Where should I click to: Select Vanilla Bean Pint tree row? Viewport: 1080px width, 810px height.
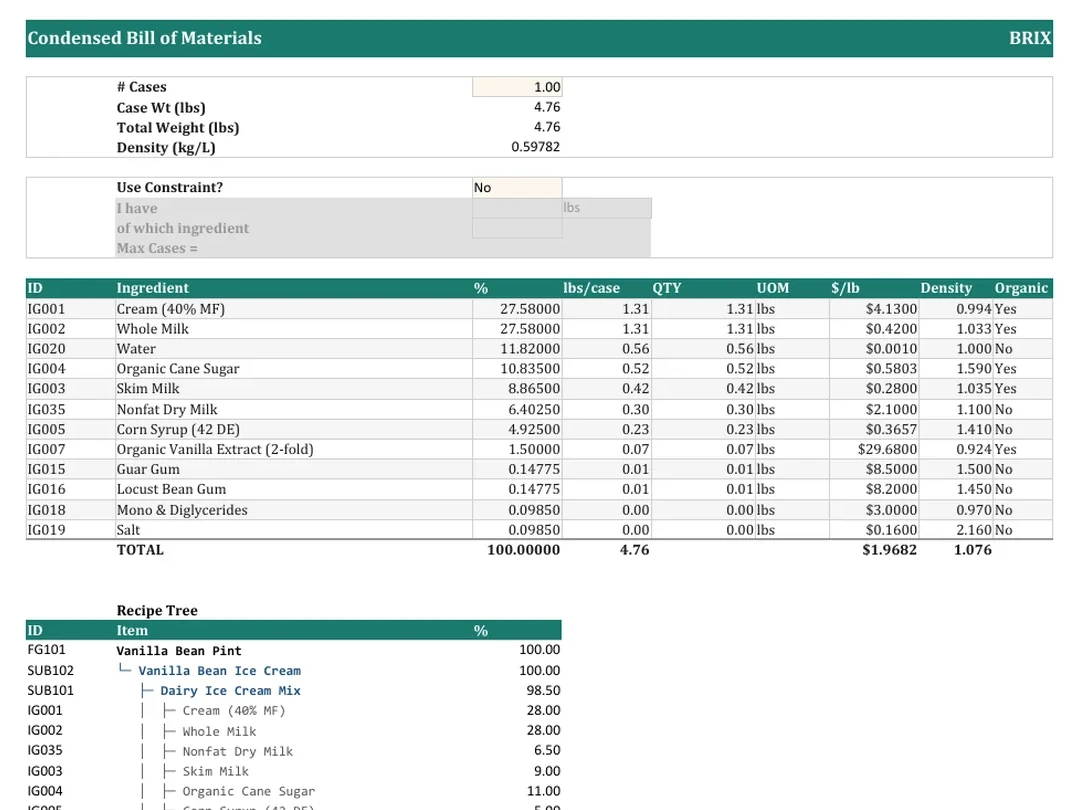pos(179,650)
